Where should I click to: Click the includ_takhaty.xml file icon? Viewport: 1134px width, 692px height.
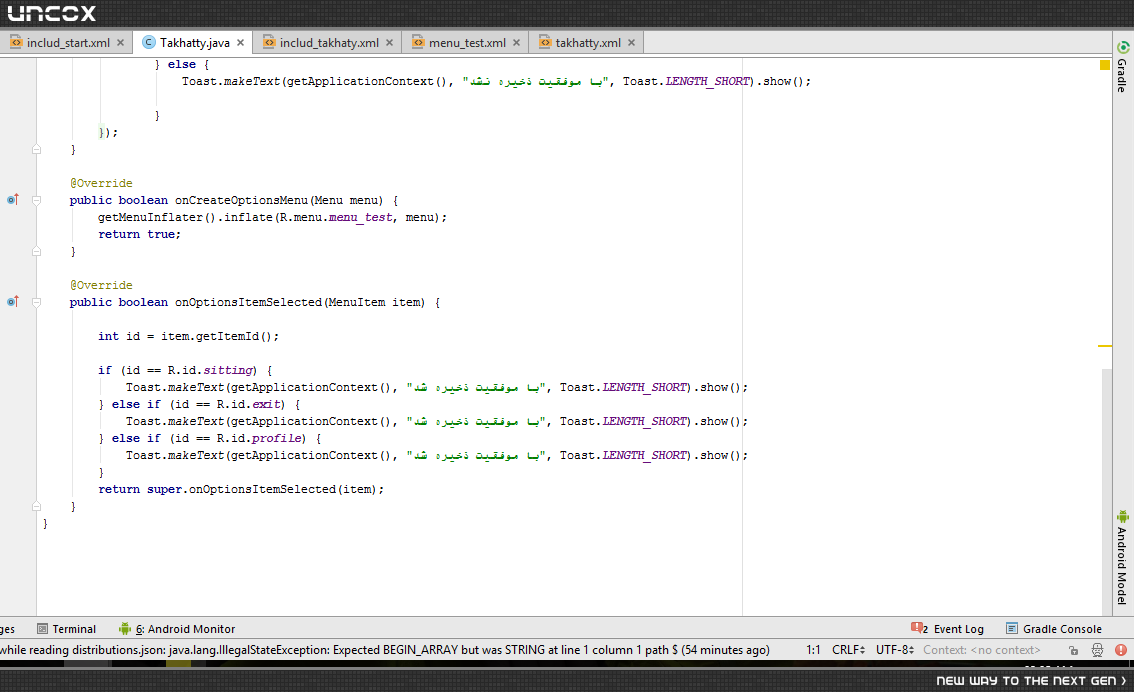(269, 43)
